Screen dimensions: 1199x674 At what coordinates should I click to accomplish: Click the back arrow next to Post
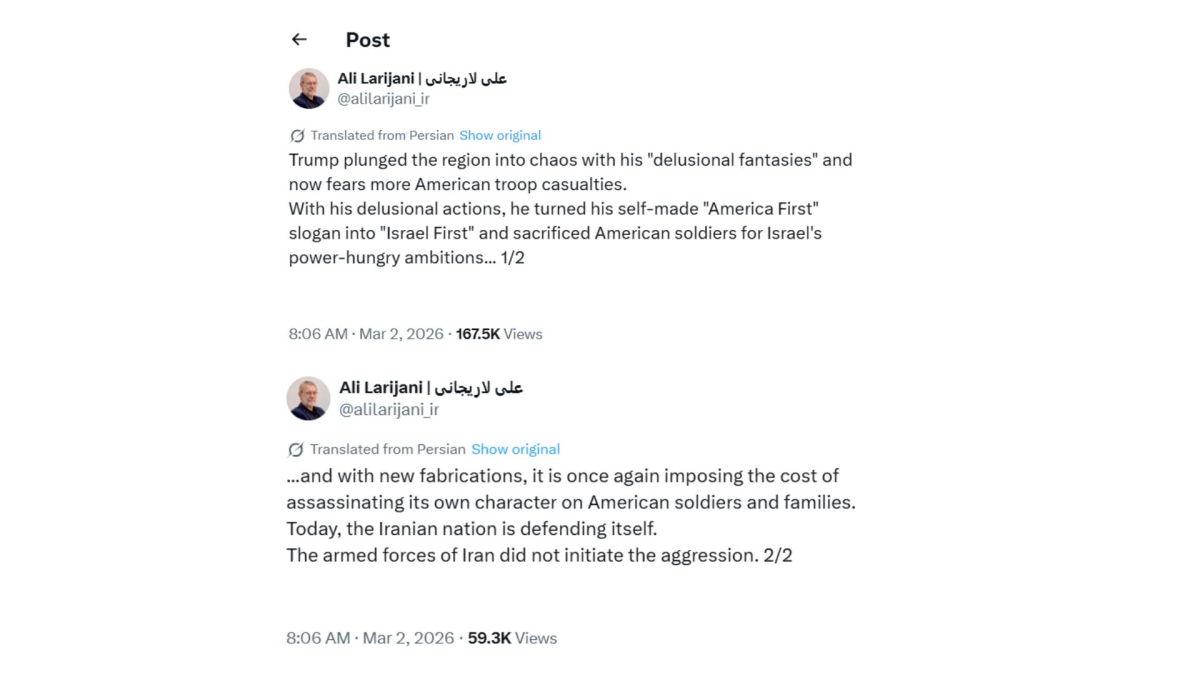coord(299,40)
